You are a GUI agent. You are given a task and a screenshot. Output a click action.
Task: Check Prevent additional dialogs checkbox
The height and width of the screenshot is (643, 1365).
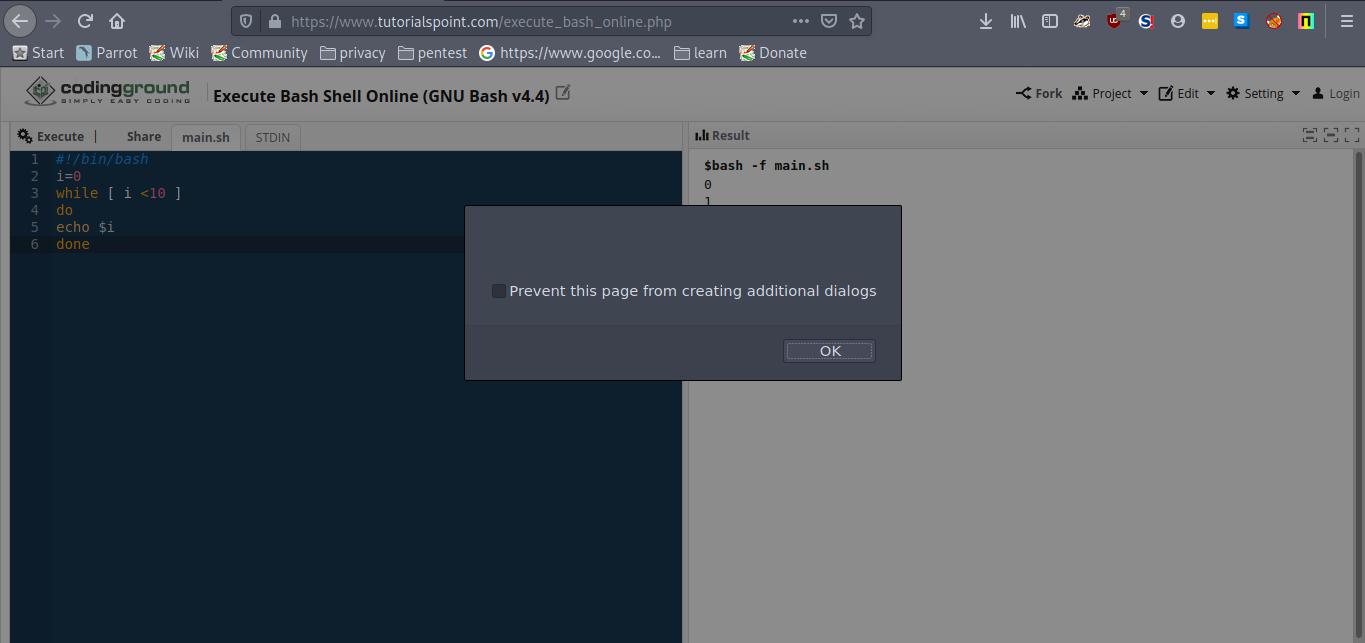click(x=498, y=291)
